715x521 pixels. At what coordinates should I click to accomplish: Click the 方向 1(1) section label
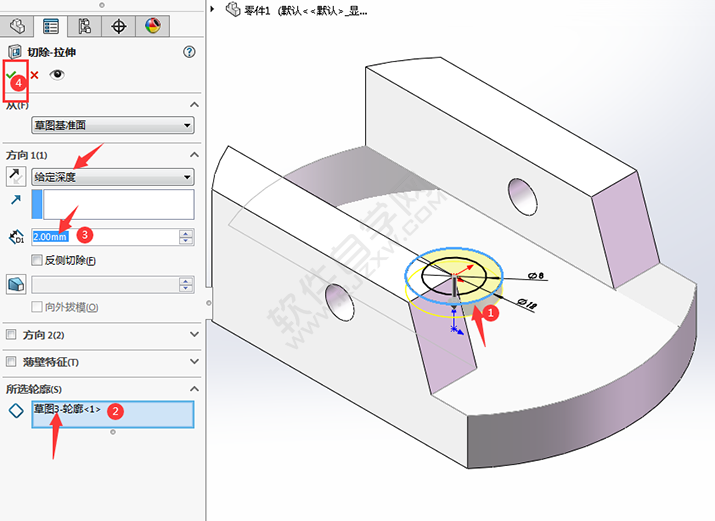click(26, 155)
